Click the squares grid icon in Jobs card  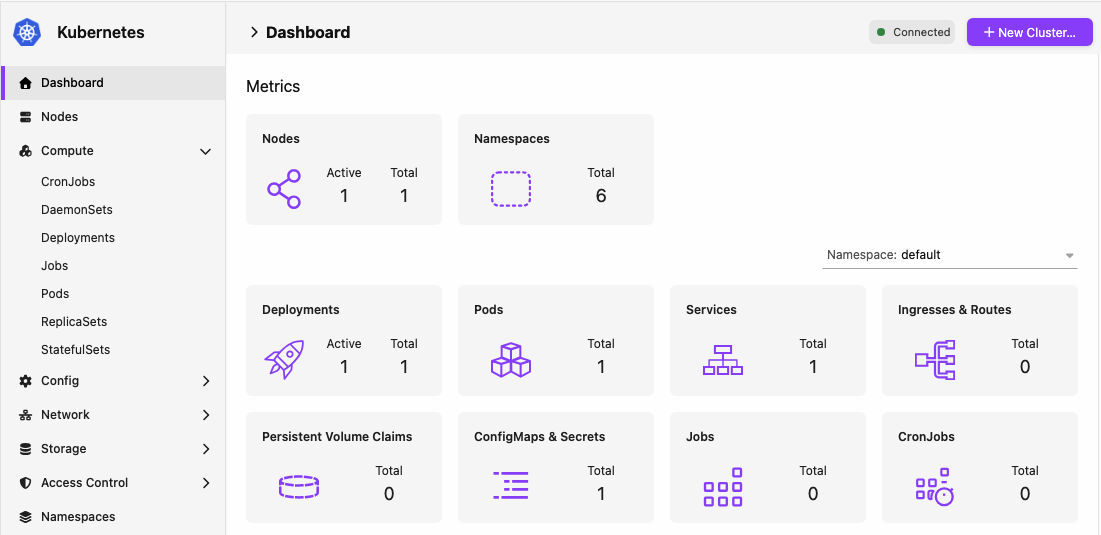pos(723,487)
